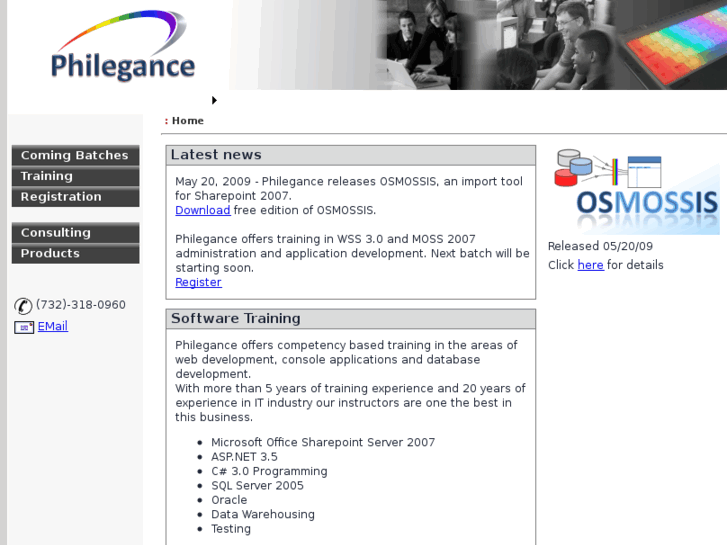
Task: Open the Registration menu item
Action: pyautogui.click(x=76, y=197)
